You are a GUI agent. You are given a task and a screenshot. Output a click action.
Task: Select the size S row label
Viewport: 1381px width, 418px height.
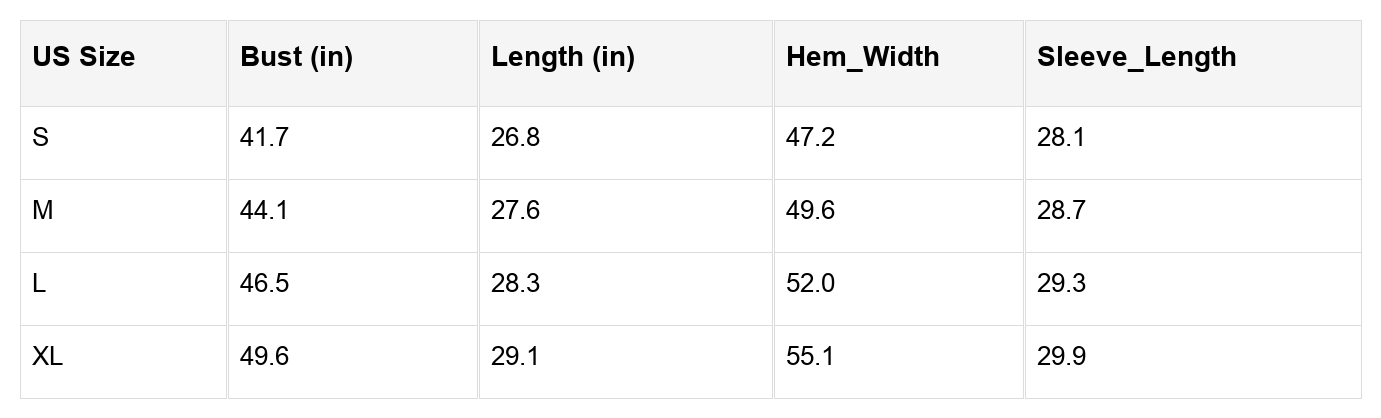tap(41, 137)
